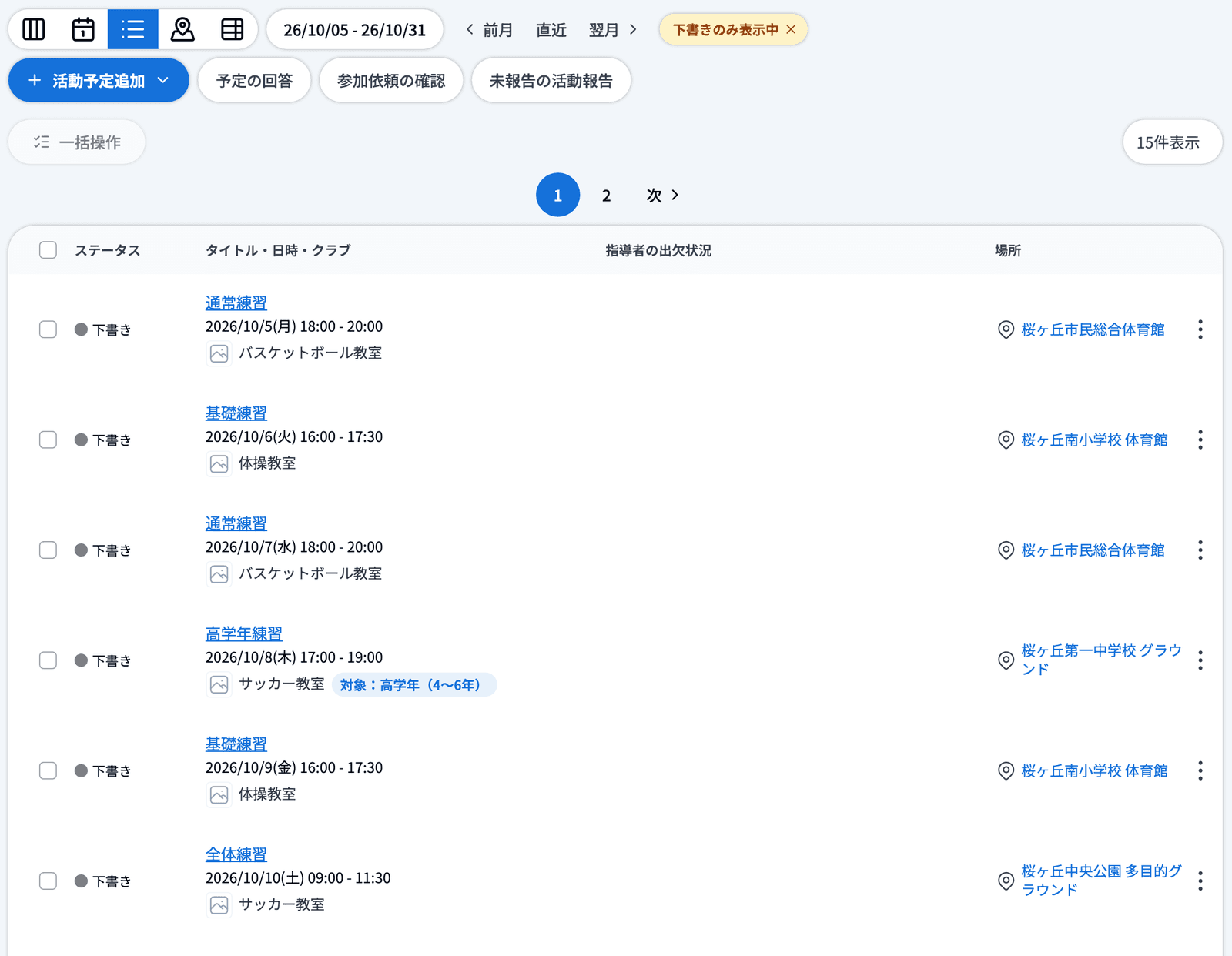Click the club image icon for 10/10 サッカー教室

tap(219, 904)
